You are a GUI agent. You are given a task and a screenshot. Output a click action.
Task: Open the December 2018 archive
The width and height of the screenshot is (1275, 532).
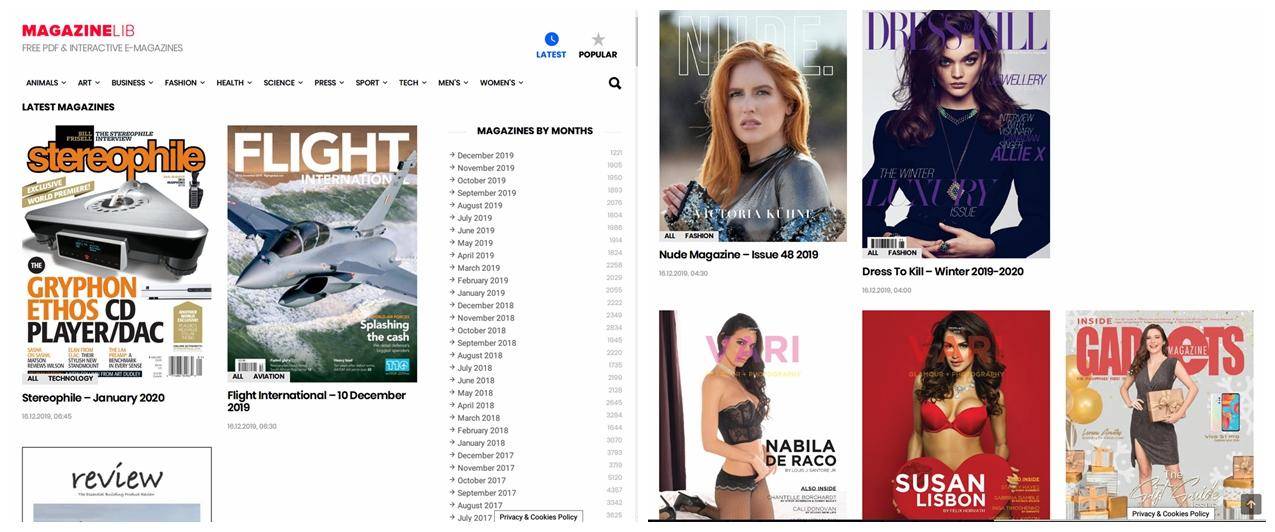tap(485, 306)
